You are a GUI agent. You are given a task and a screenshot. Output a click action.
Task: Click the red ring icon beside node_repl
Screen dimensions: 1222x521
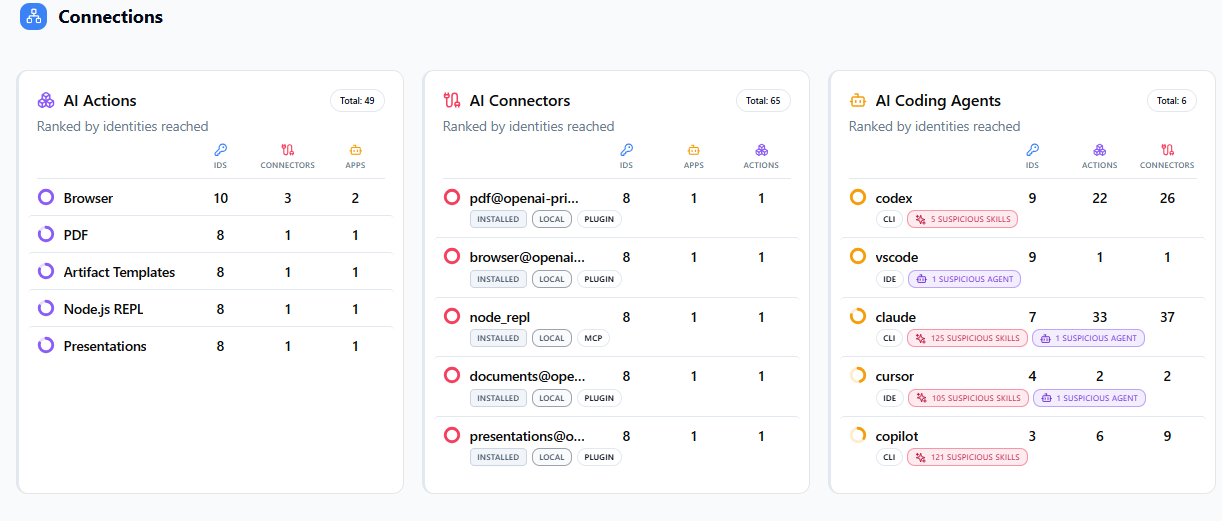coord(452,317)
